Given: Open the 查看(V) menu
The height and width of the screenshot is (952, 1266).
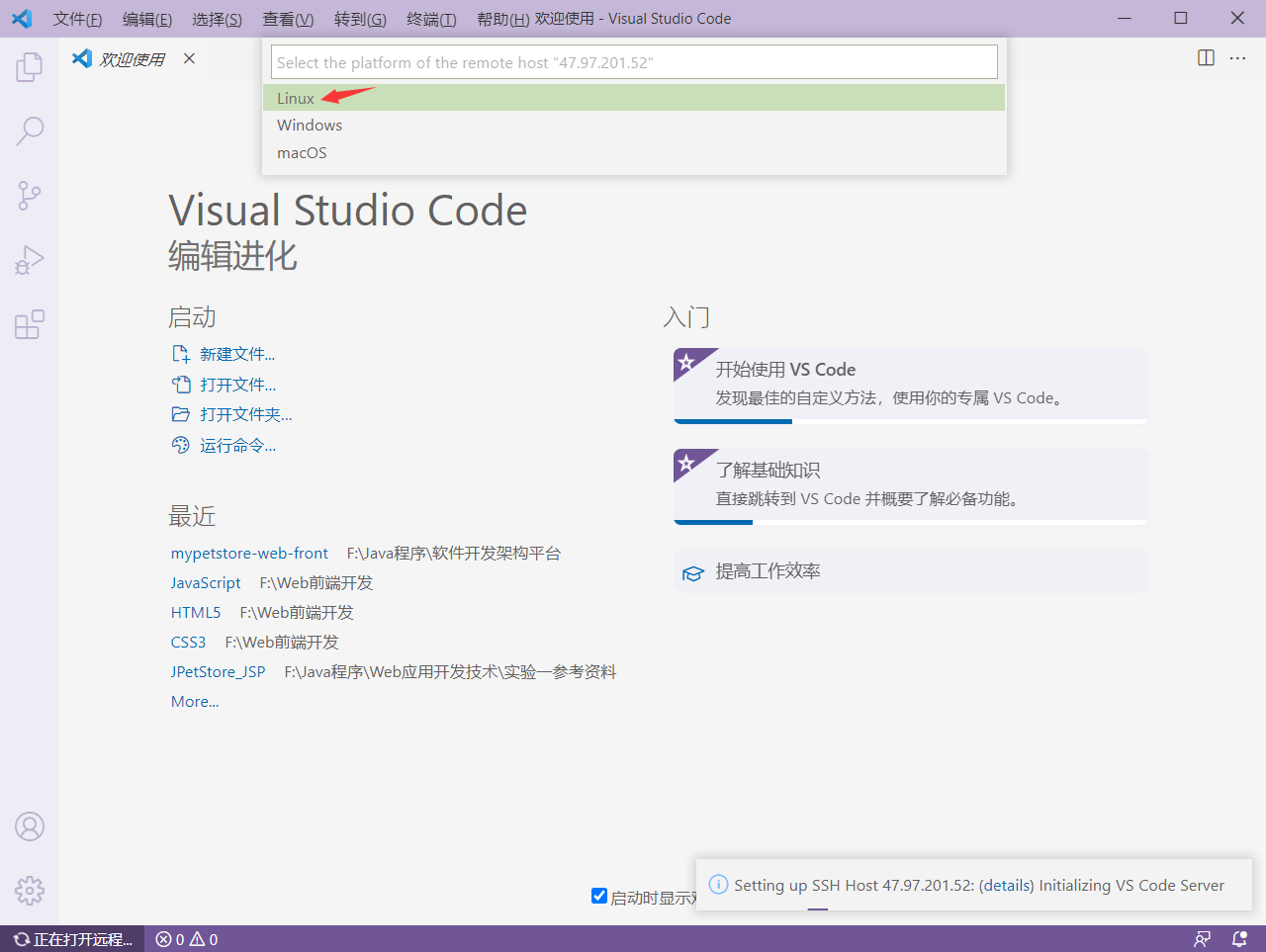Looking at the screenshot, I should pyautogui.click(x=288, y=19).
